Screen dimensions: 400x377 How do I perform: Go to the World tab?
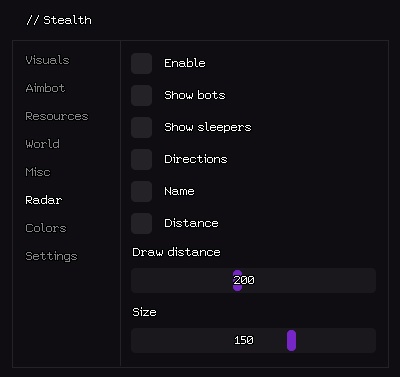[x=42, y=144]
